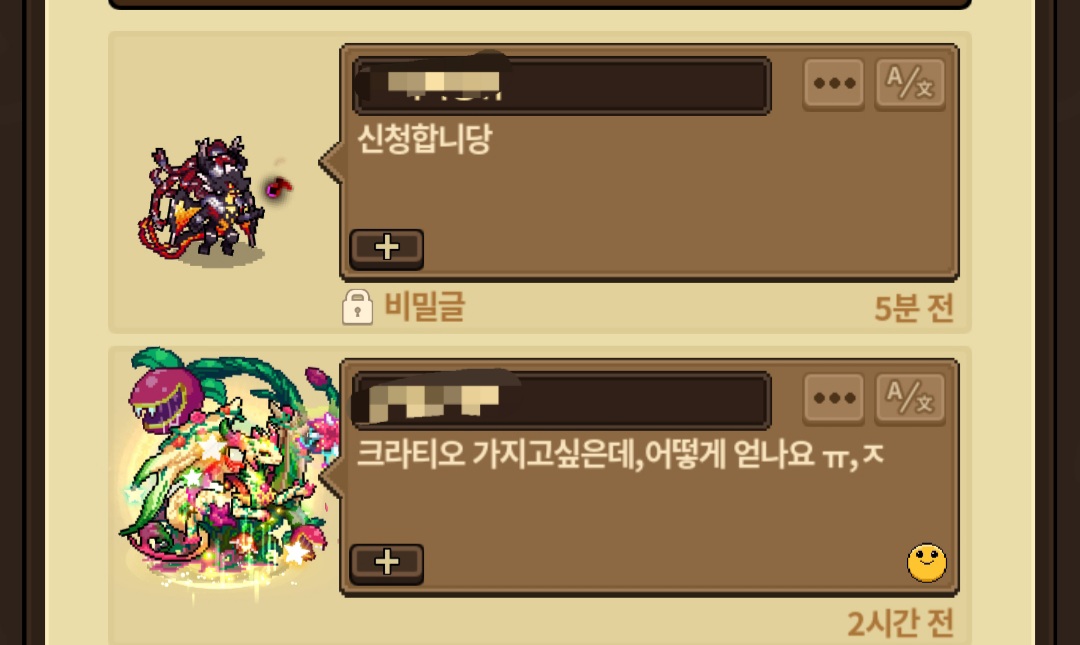Viewport: 1080px width, 645px height.
Task: Translate the 신청합니당 comment
Action: pyautogui.click(x=910, y=84)
